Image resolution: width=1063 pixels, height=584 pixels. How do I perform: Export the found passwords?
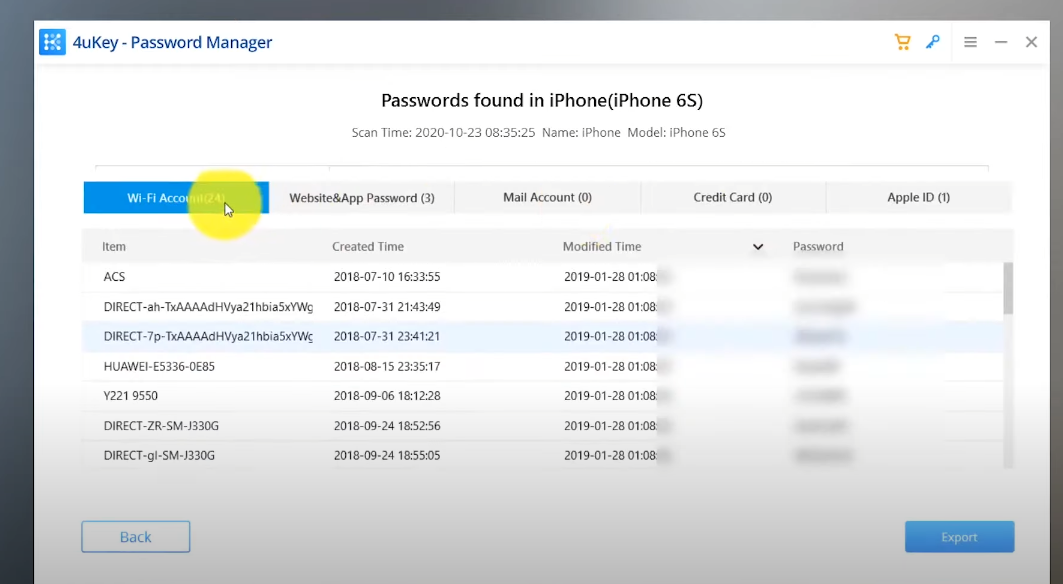pyautogui.click(x=959, y=537)
